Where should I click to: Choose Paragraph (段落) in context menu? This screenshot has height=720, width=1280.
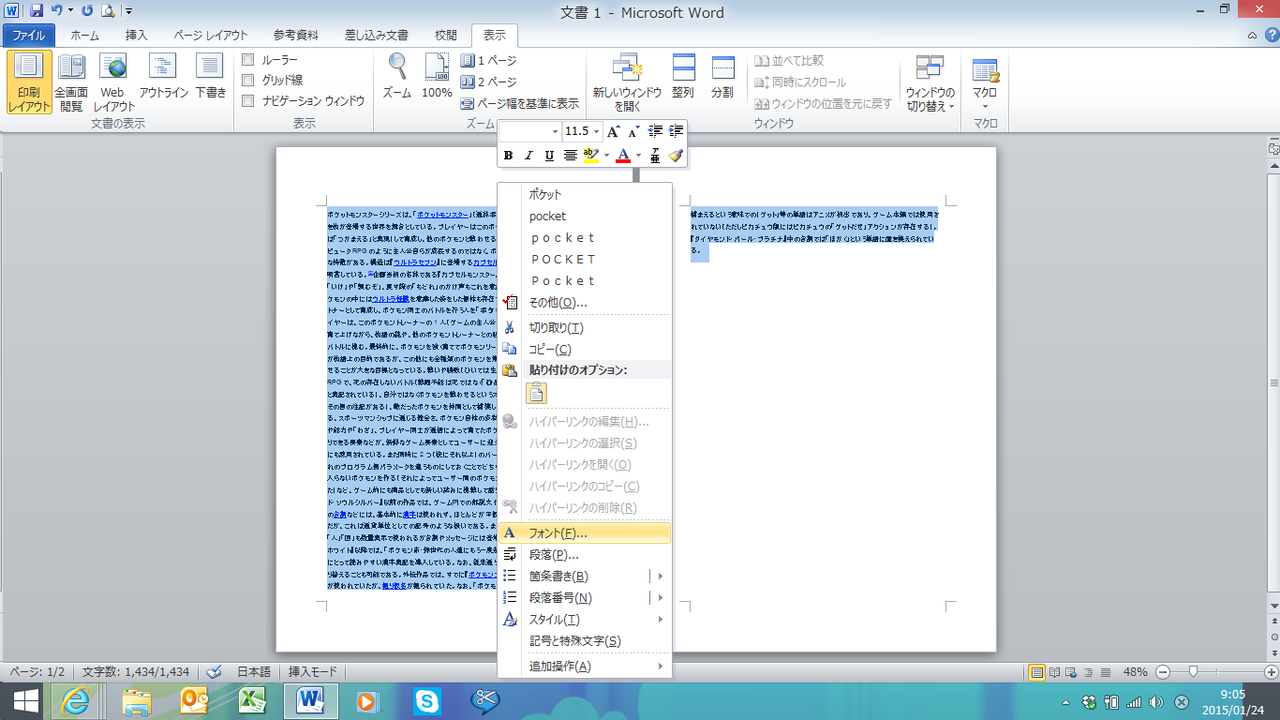[585, 555]
